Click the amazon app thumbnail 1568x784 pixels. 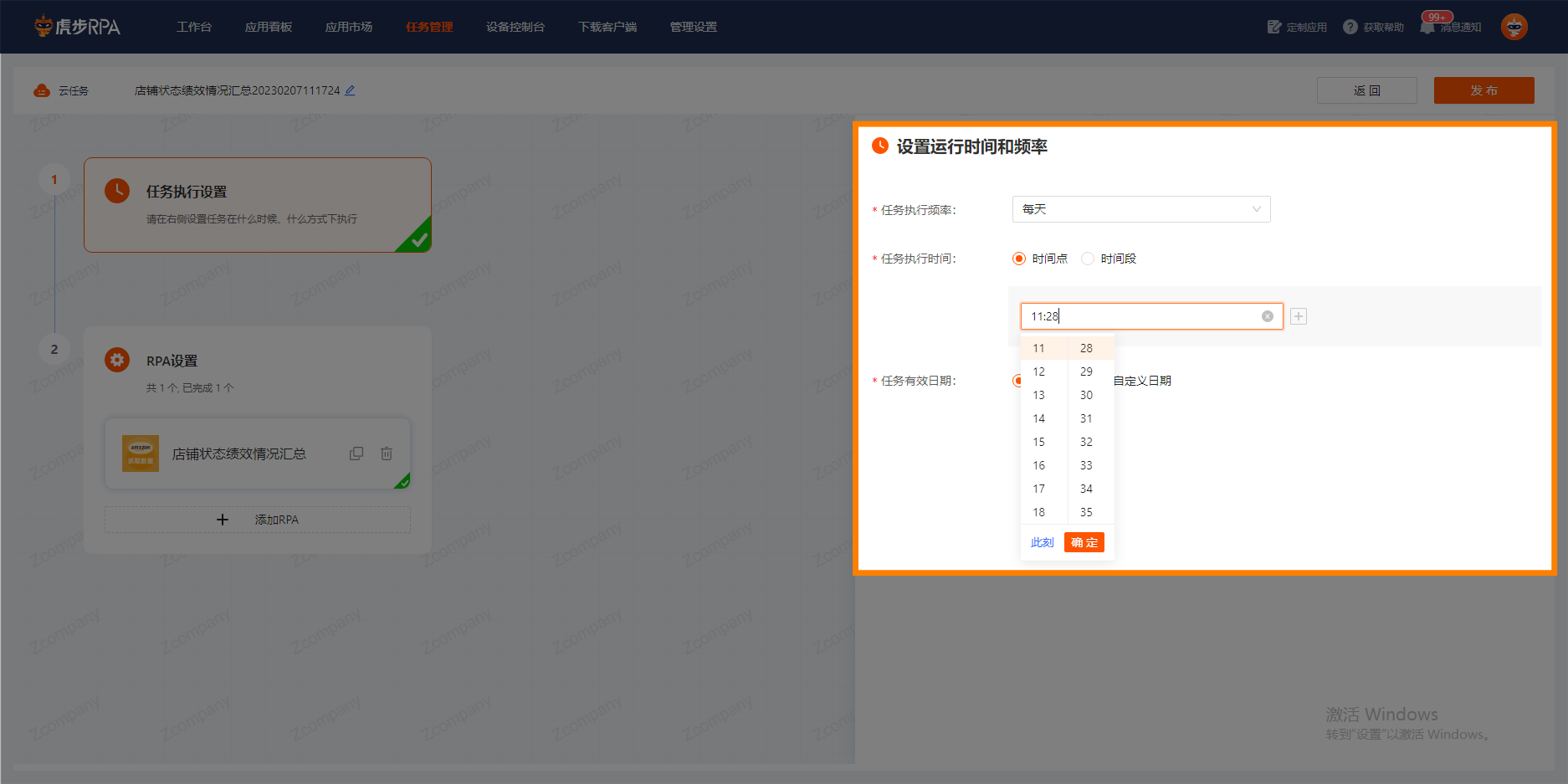point(141,453)
